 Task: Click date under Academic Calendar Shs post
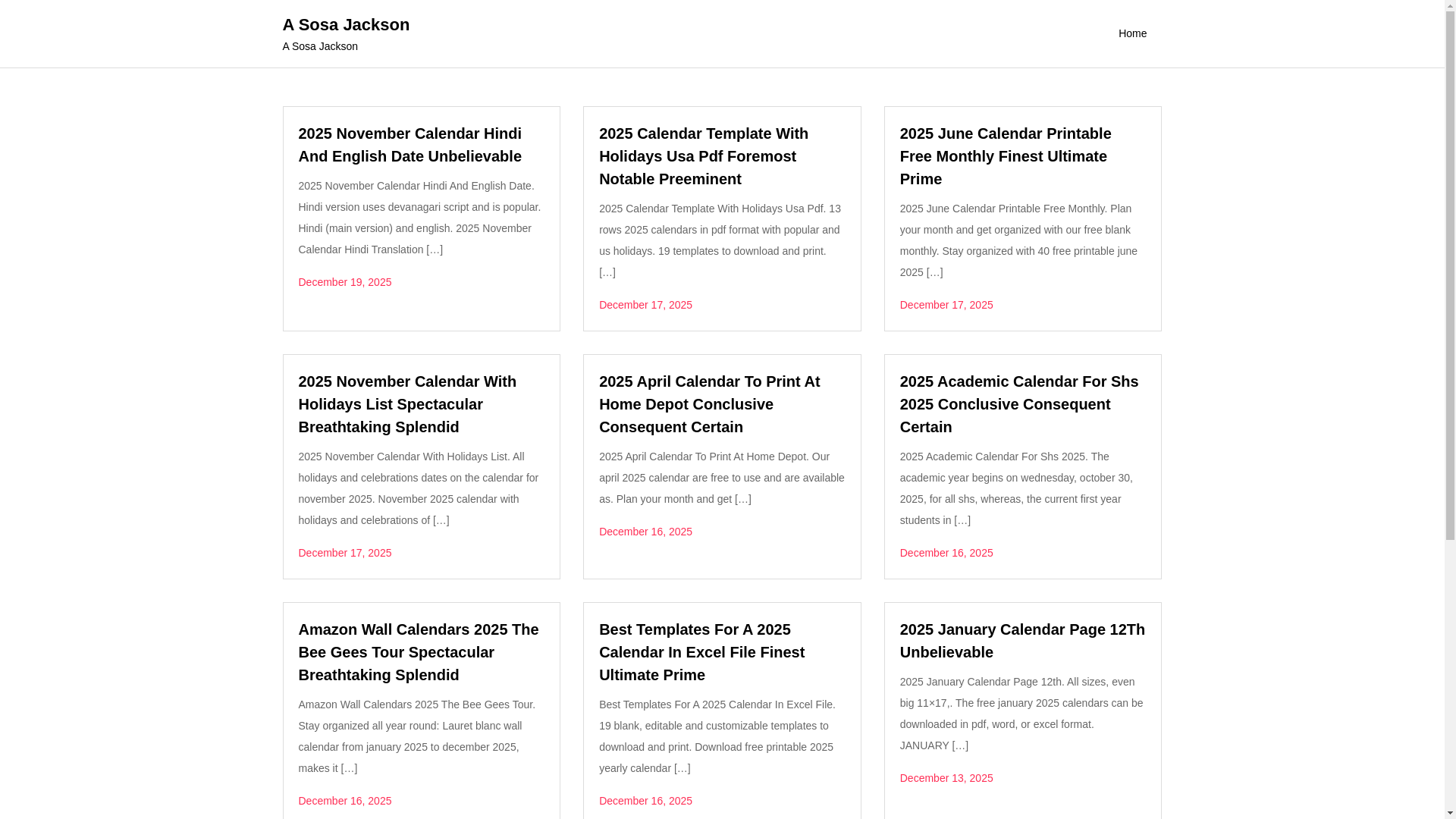click(946, 553)
